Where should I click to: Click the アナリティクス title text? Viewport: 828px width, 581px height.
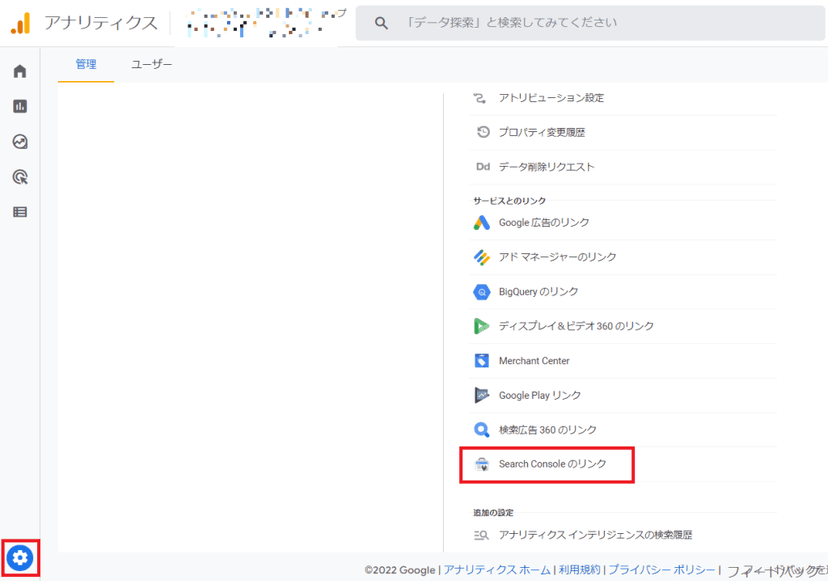click(x=101, y=23)
